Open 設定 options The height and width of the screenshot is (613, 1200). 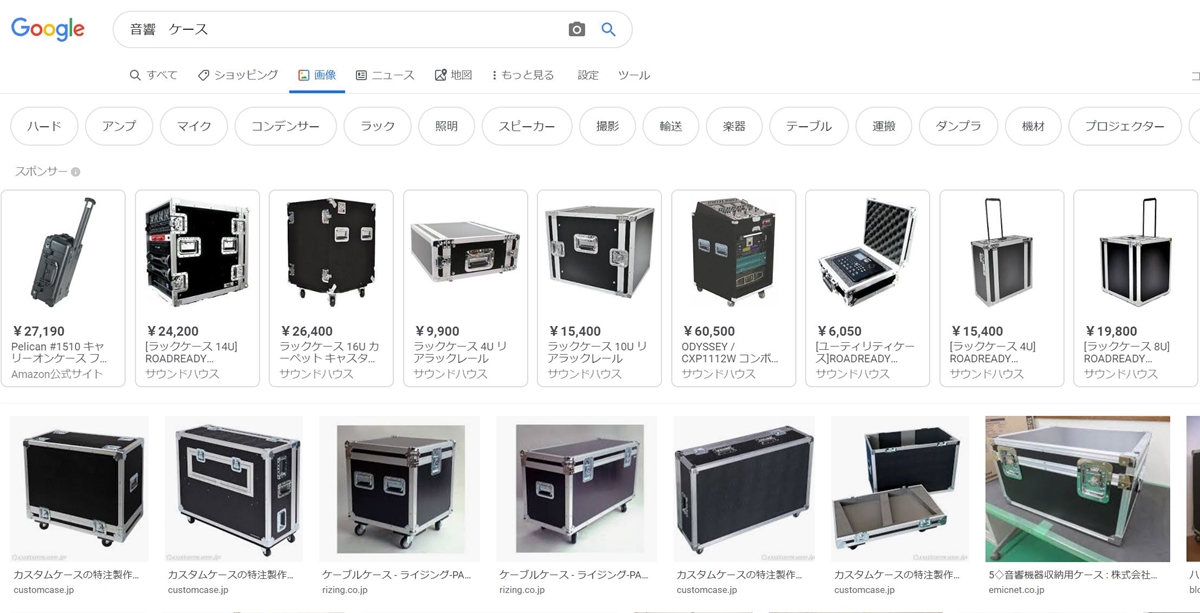click(588, 75)
